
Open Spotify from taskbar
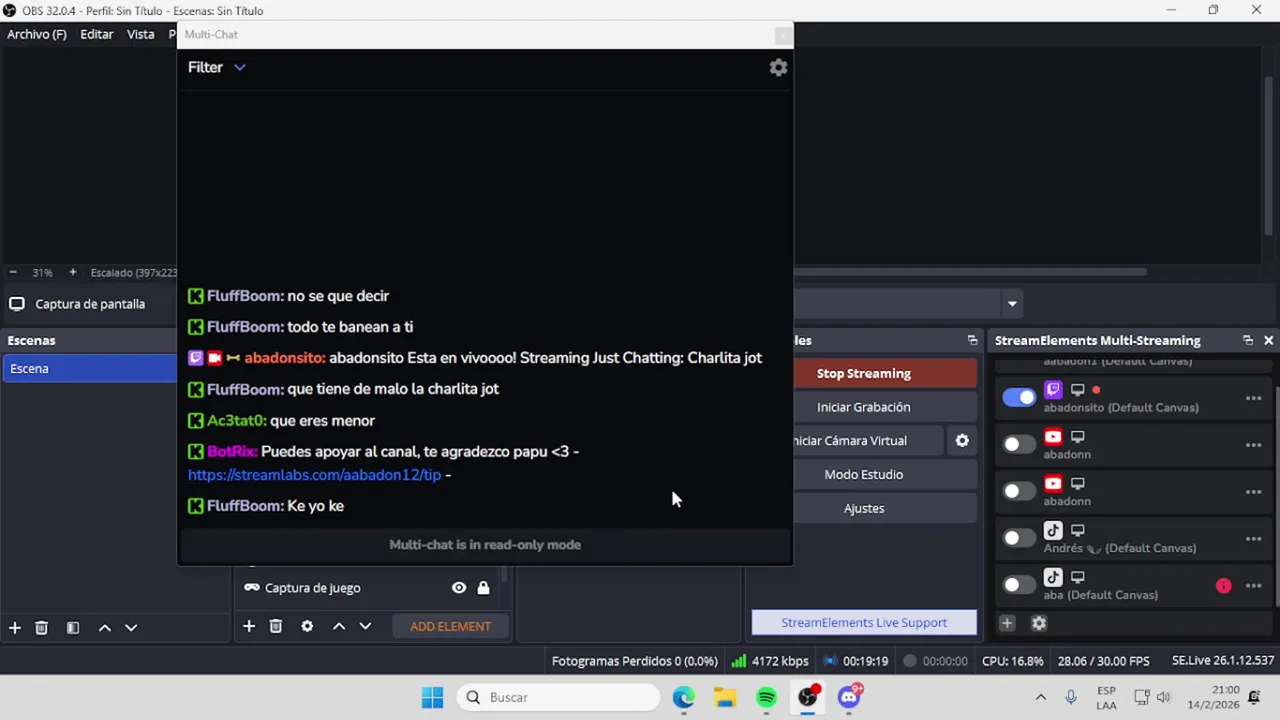coord(766,697)
